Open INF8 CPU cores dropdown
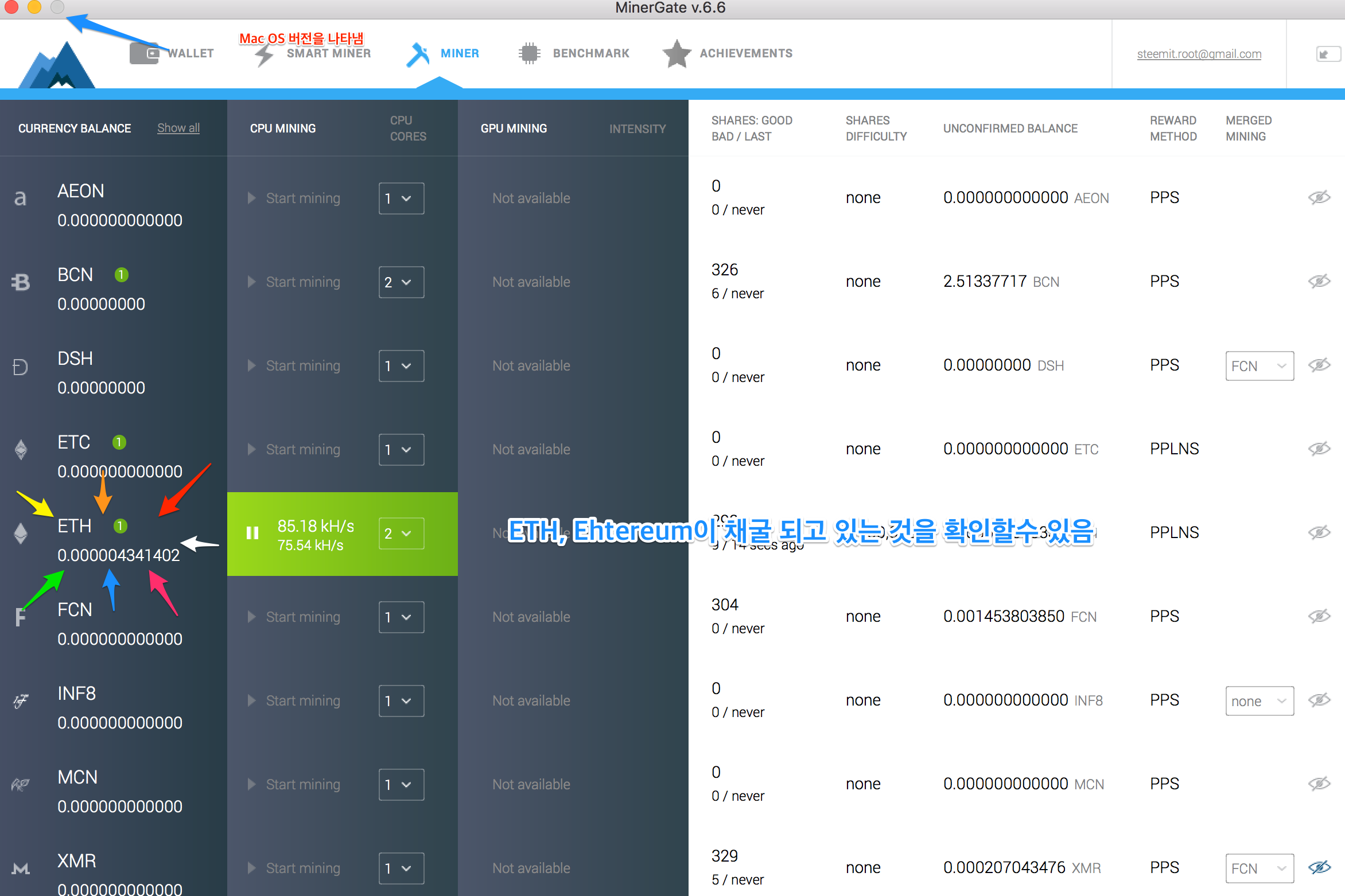1345x896 pixels. coord(401,701)
